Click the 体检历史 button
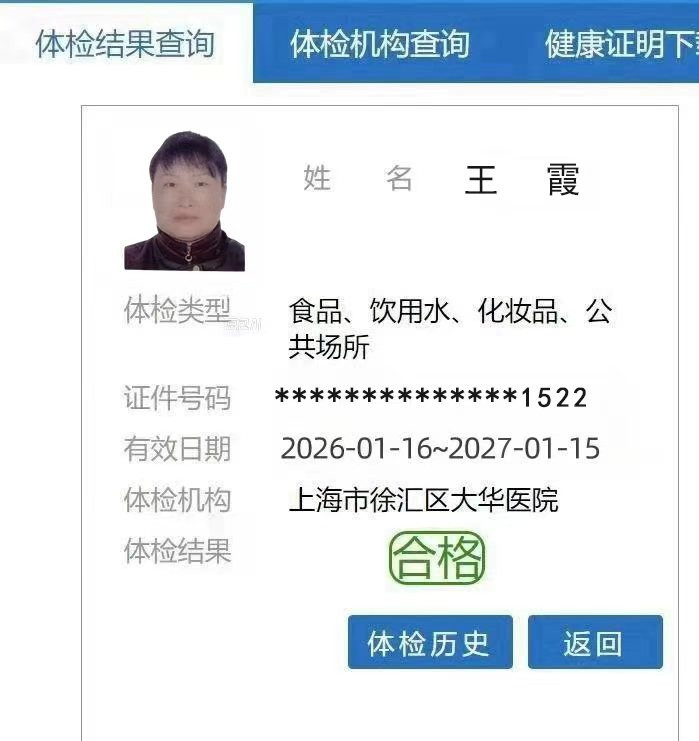The image size is (699, 741). coord(430,642)
